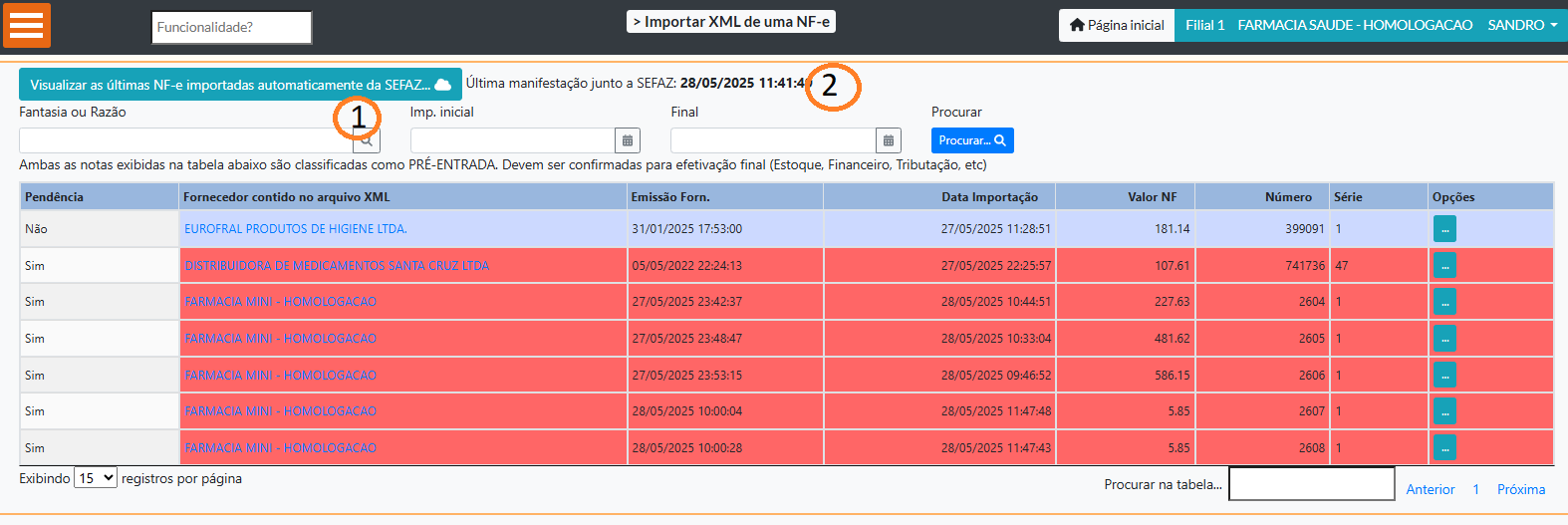The height and width of the screenshot is (525, 1568).
Task: Click the Procurar na tabela input field
Action: 1311,484
